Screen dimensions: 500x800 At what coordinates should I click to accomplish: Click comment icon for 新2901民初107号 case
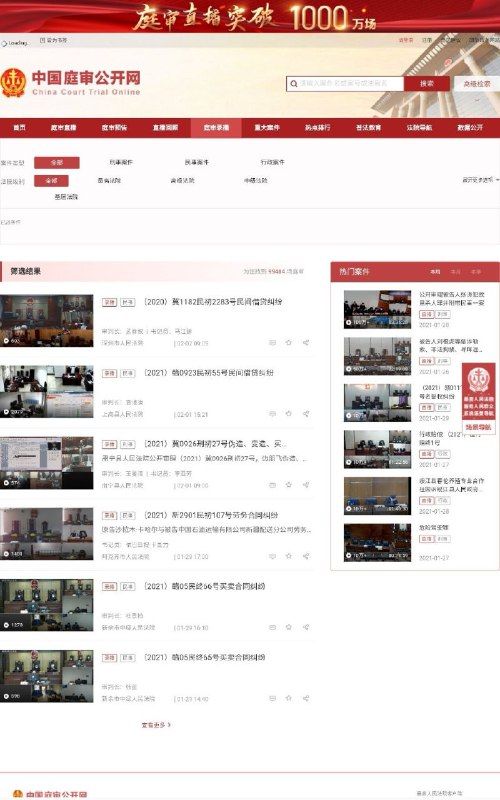coord(272,556)
